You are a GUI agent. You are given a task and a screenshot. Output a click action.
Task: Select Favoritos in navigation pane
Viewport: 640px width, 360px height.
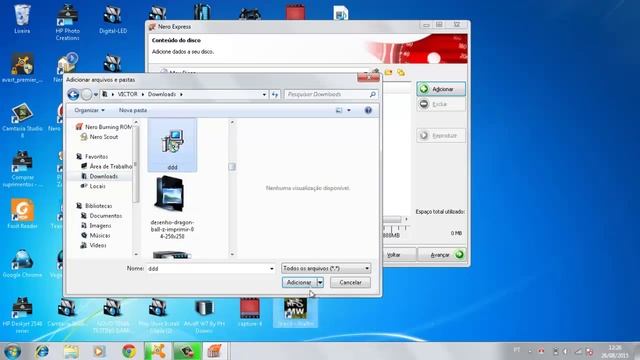[92, 157]
